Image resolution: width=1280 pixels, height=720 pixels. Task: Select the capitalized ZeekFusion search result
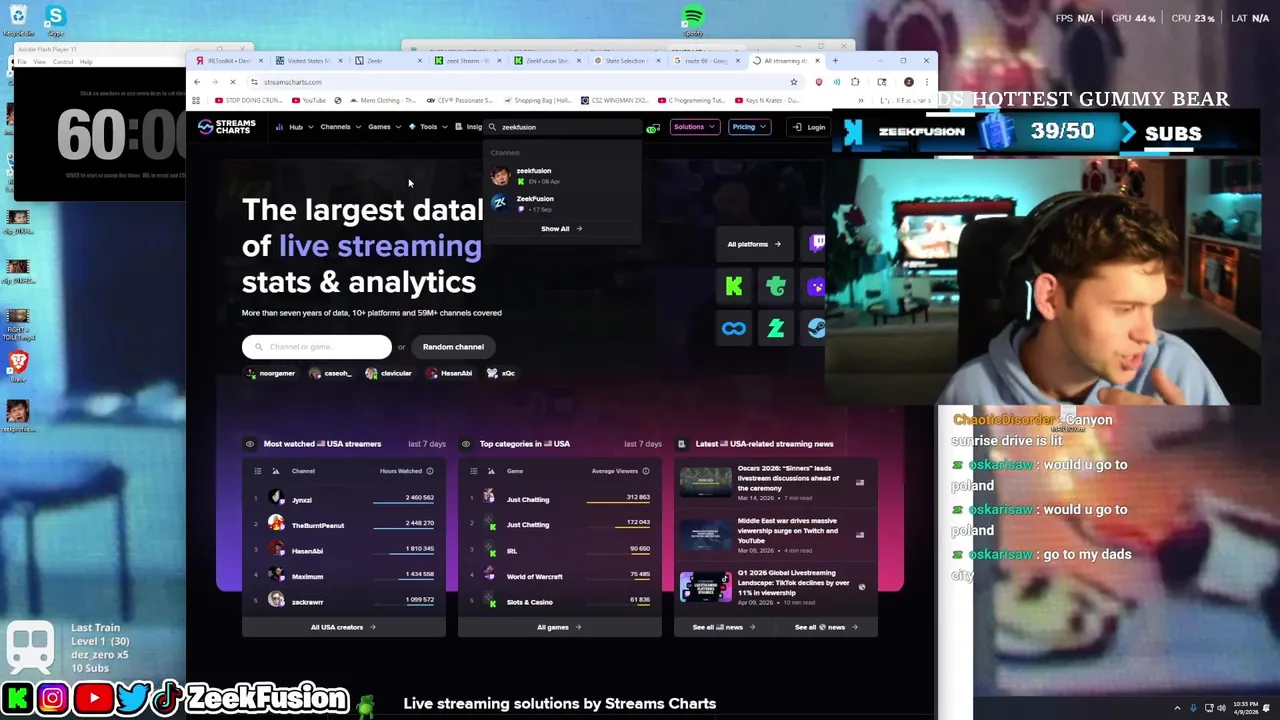(562, 203)
